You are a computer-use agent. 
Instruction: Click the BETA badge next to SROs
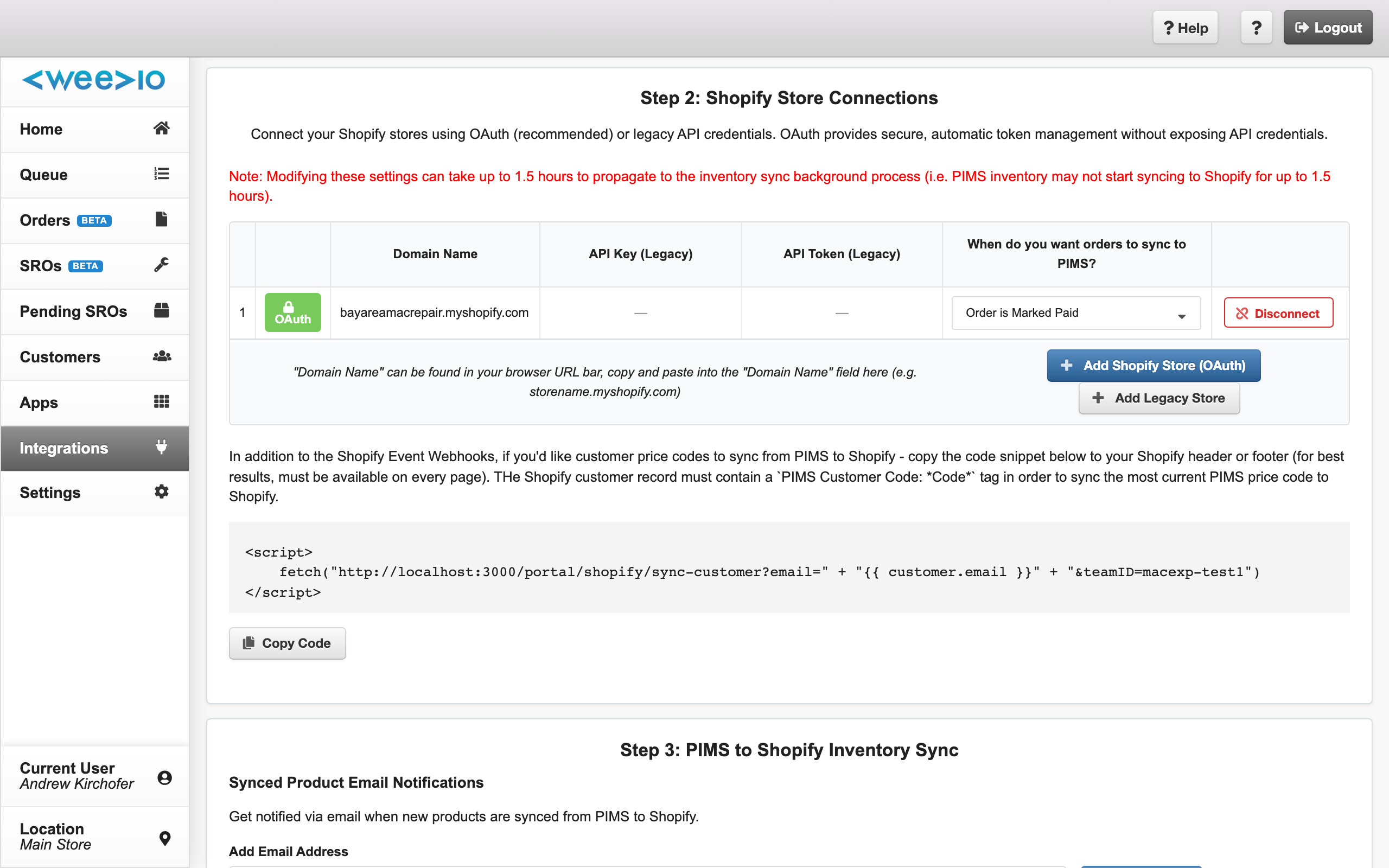click(x=86, y=266)
